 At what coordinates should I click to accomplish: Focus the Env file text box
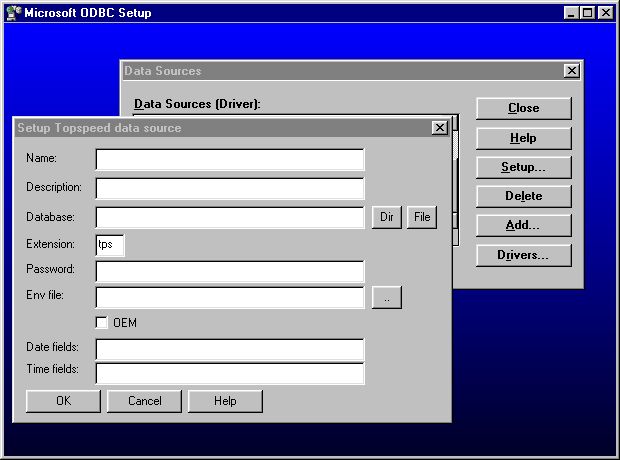(230, 297)
